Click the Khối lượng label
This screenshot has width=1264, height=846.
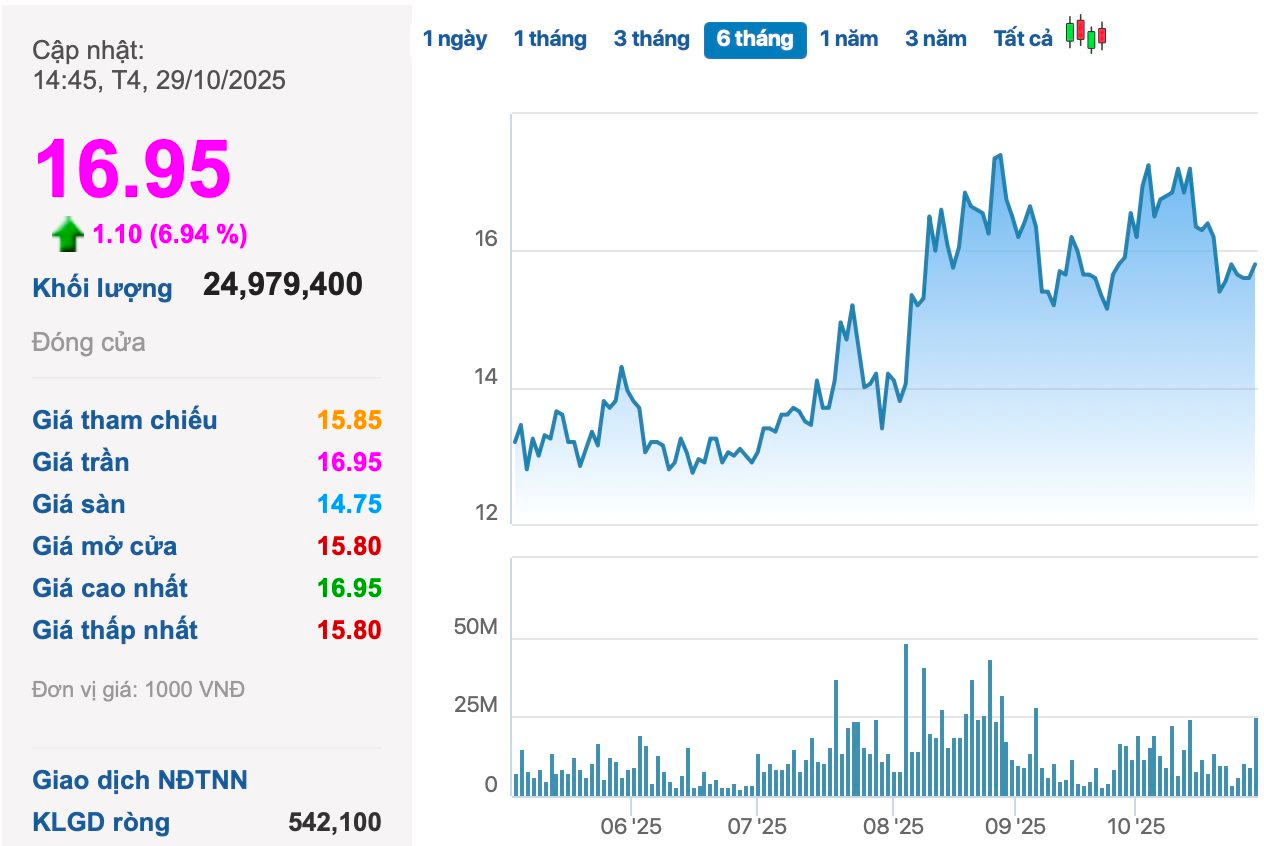point(102,289)
